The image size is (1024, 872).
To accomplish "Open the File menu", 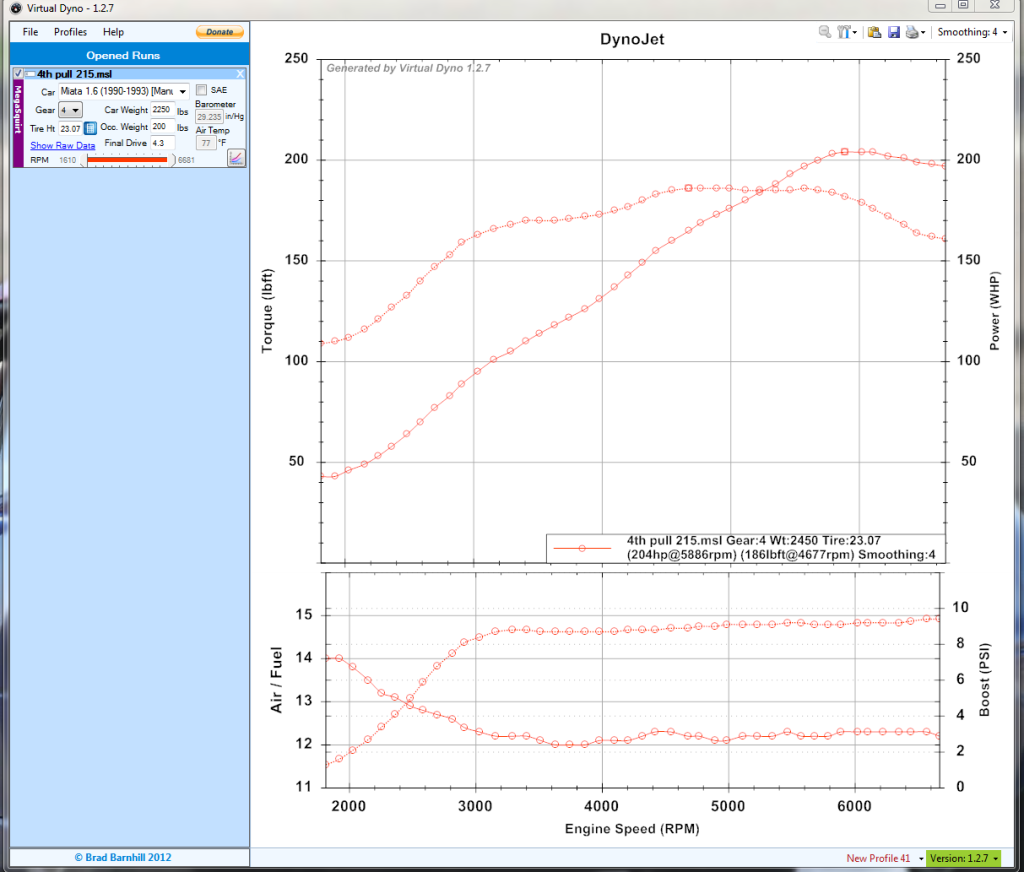I will (30, 32).
